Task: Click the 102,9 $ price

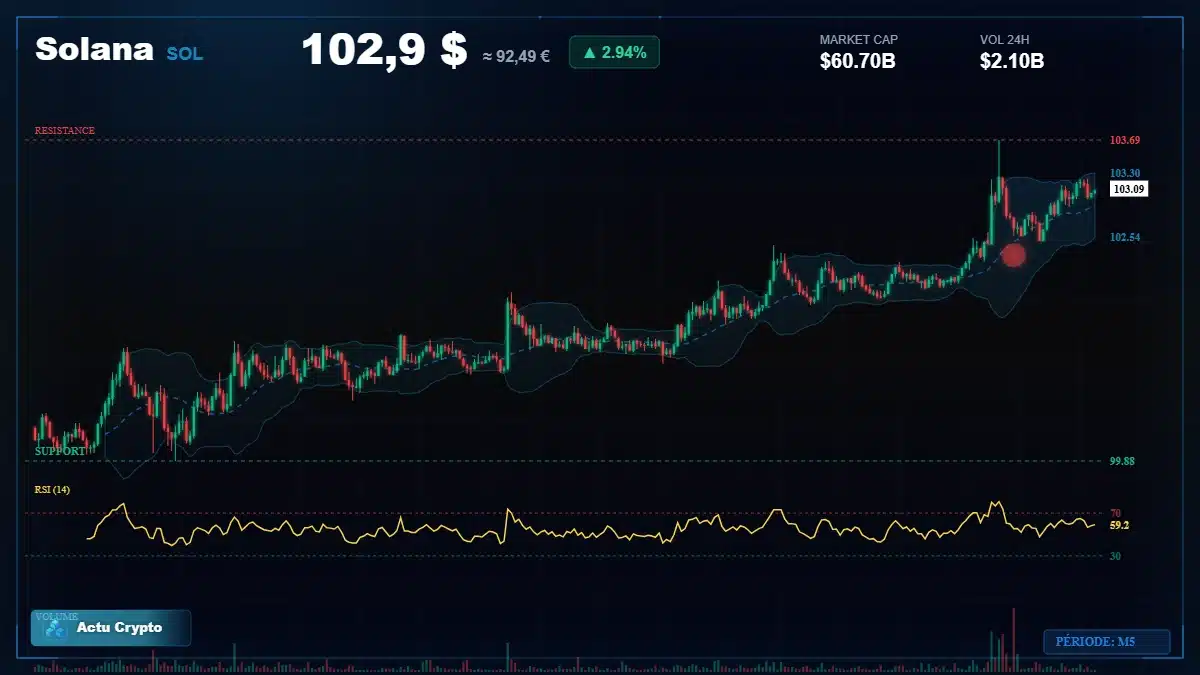Action: 384,50
